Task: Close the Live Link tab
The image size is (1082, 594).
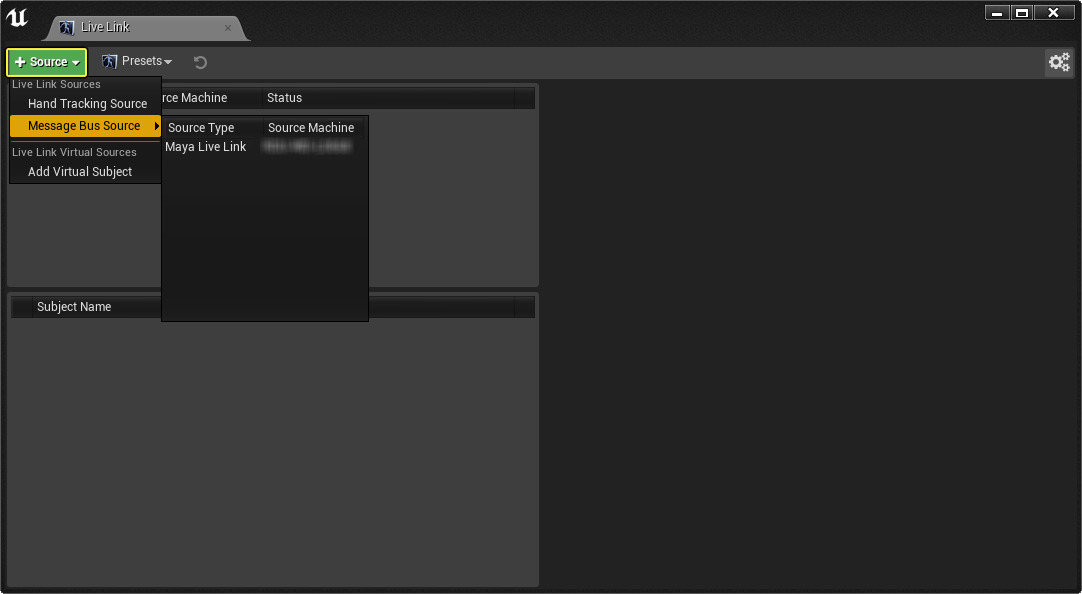Action: click(228, 28)
